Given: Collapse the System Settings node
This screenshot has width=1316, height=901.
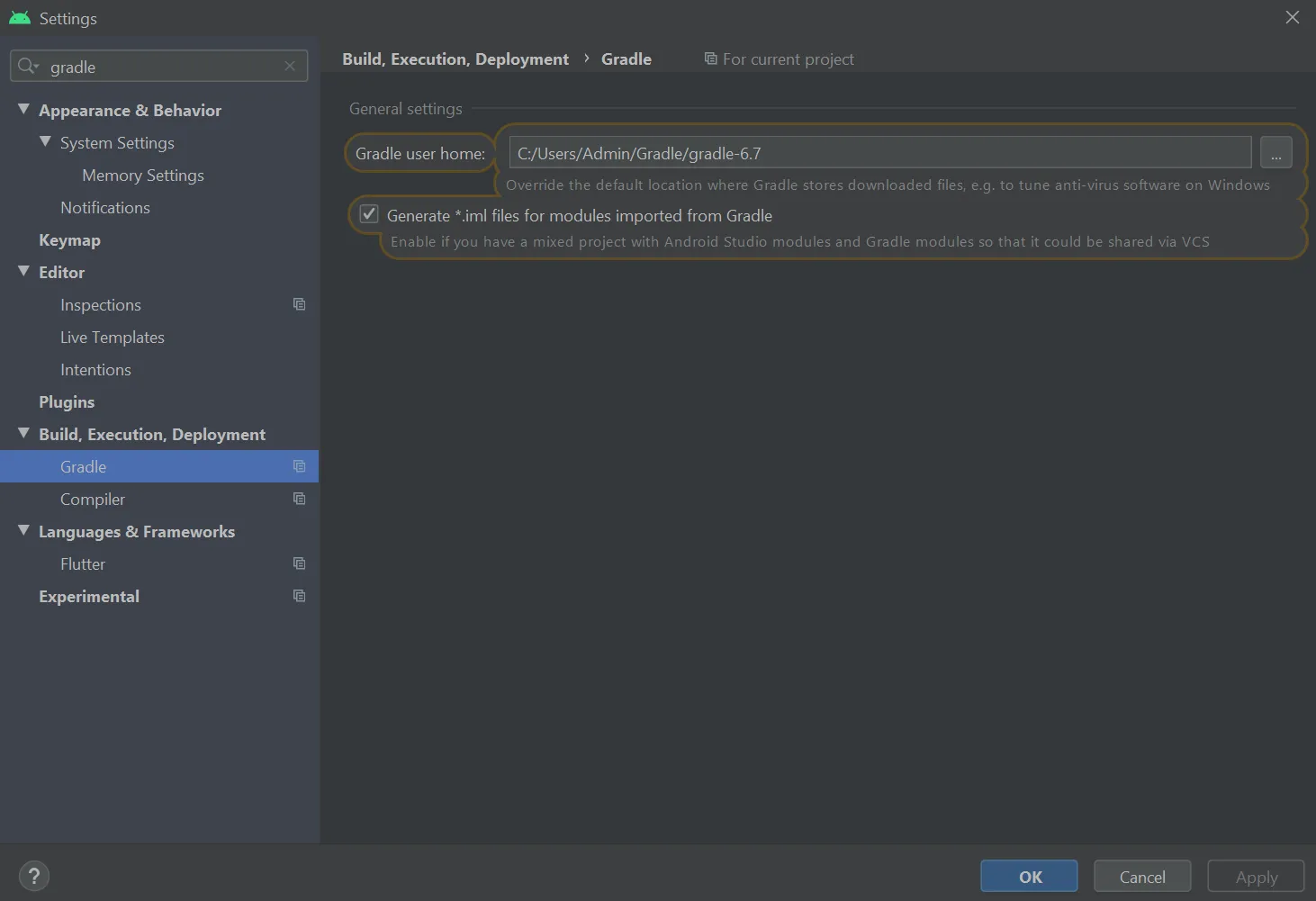Looking at the screenshot, I should (x=46, y=141).
